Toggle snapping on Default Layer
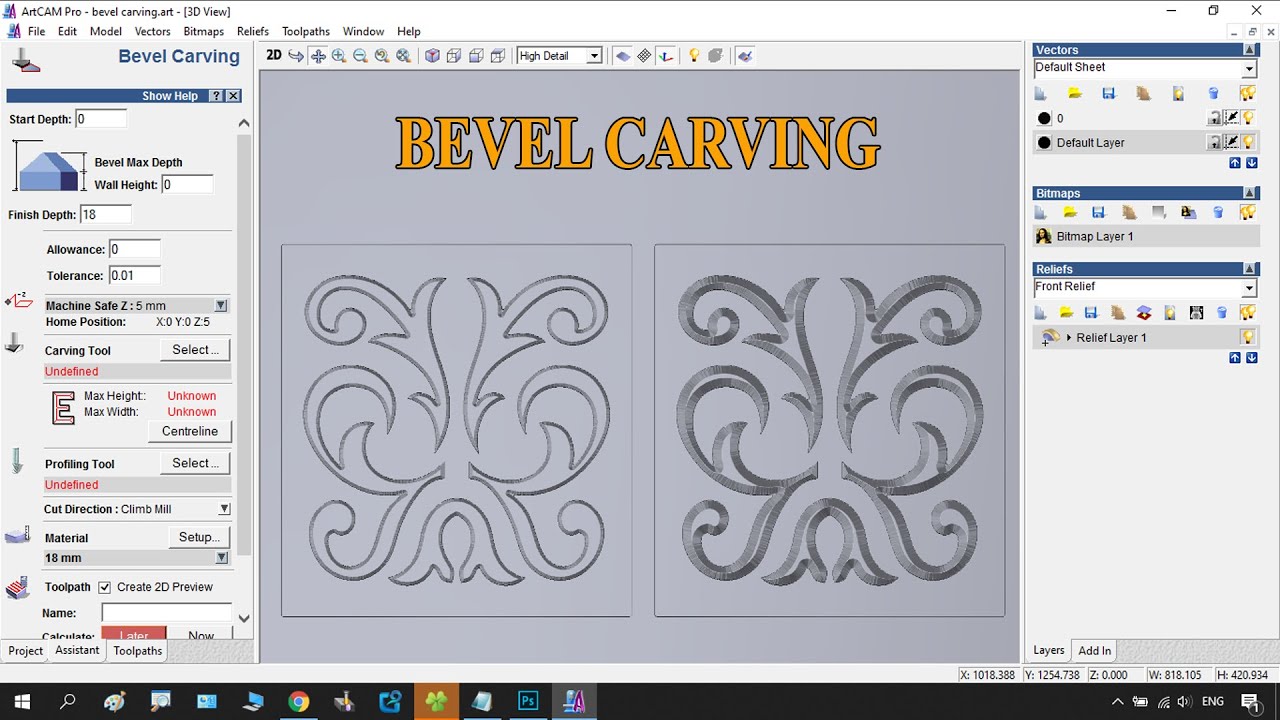The height and width of the screenshot is (720, 1280). pos(1232,142)
